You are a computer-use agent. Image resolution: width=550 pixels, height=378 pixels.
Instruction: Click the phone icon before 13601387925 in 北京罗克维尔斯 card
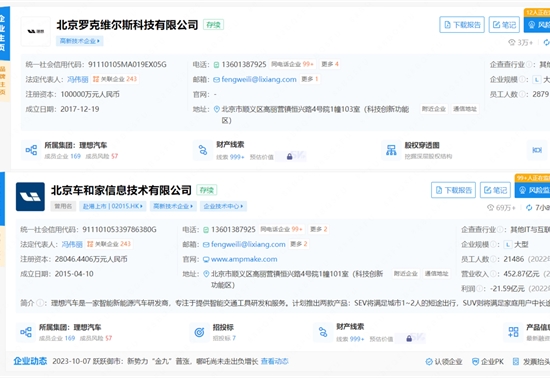[x=216, y=65]
